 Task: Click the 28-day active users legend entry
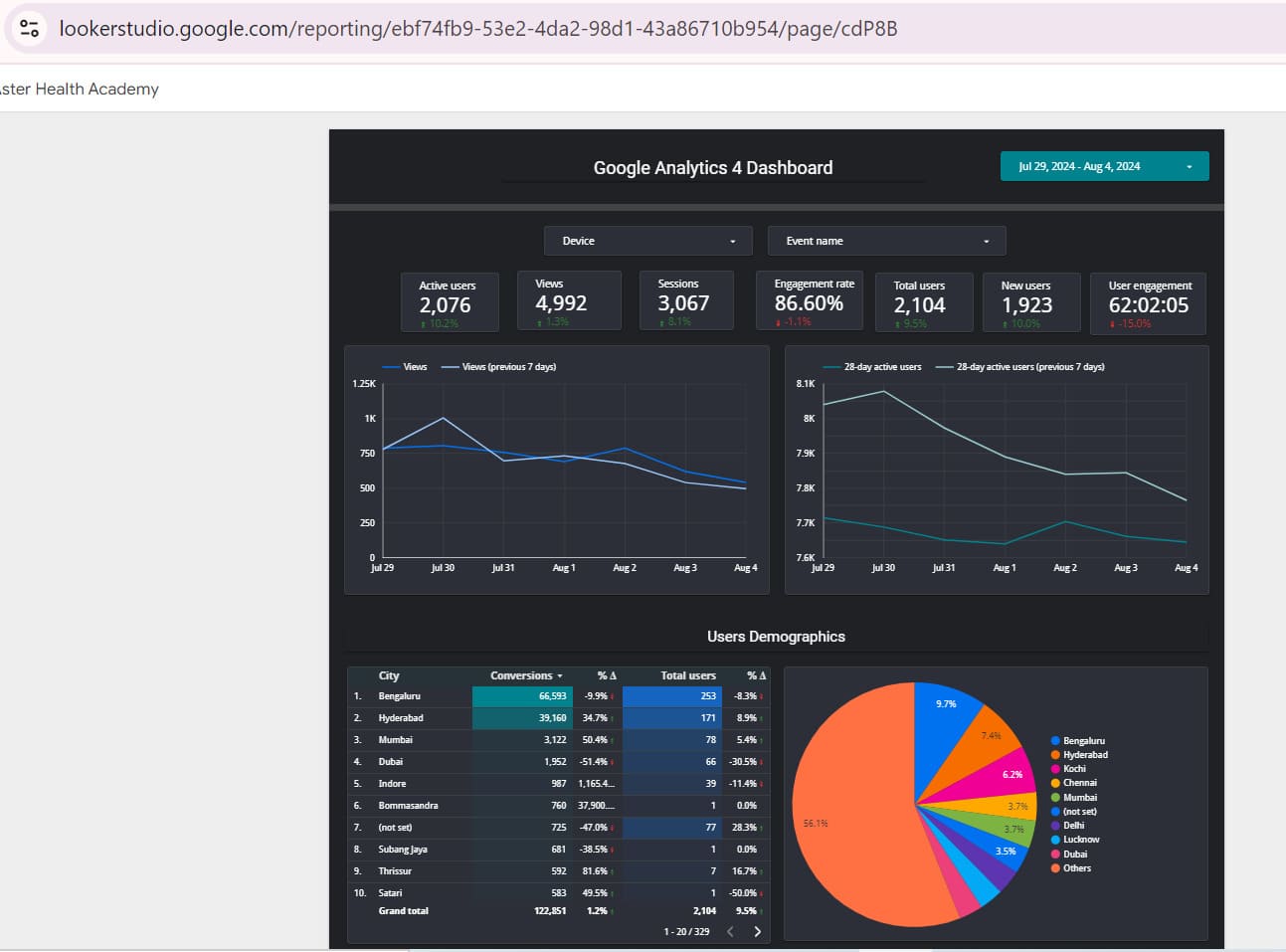click(872, 367)
